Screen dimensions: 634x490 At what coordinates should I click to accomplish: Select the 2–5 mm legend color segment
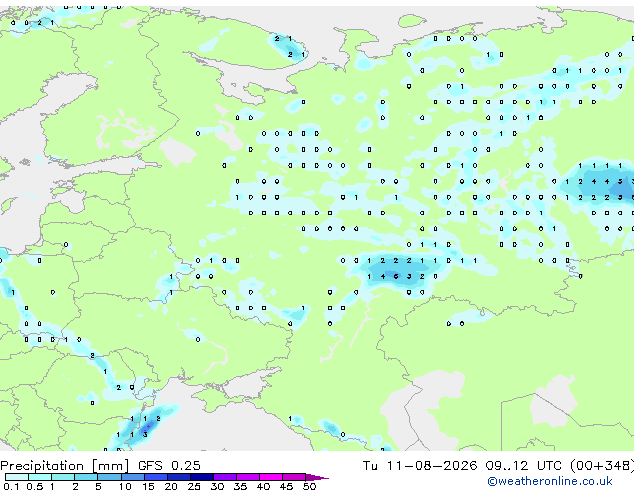click(x=87, y=477)
